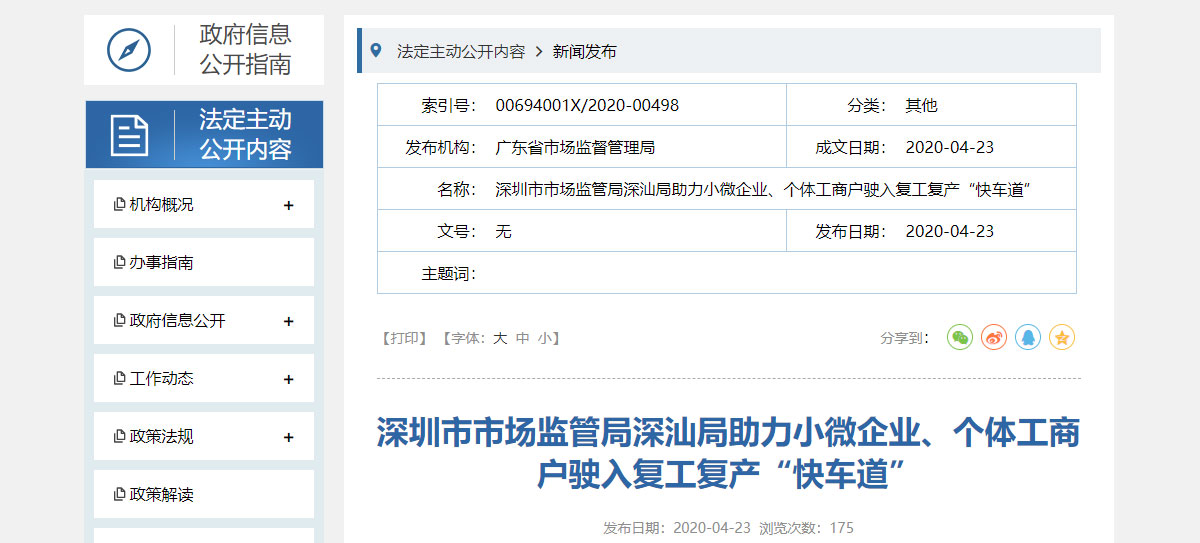Click the 分类 value 其他
1200x543 pixels.
pos(921,105)
